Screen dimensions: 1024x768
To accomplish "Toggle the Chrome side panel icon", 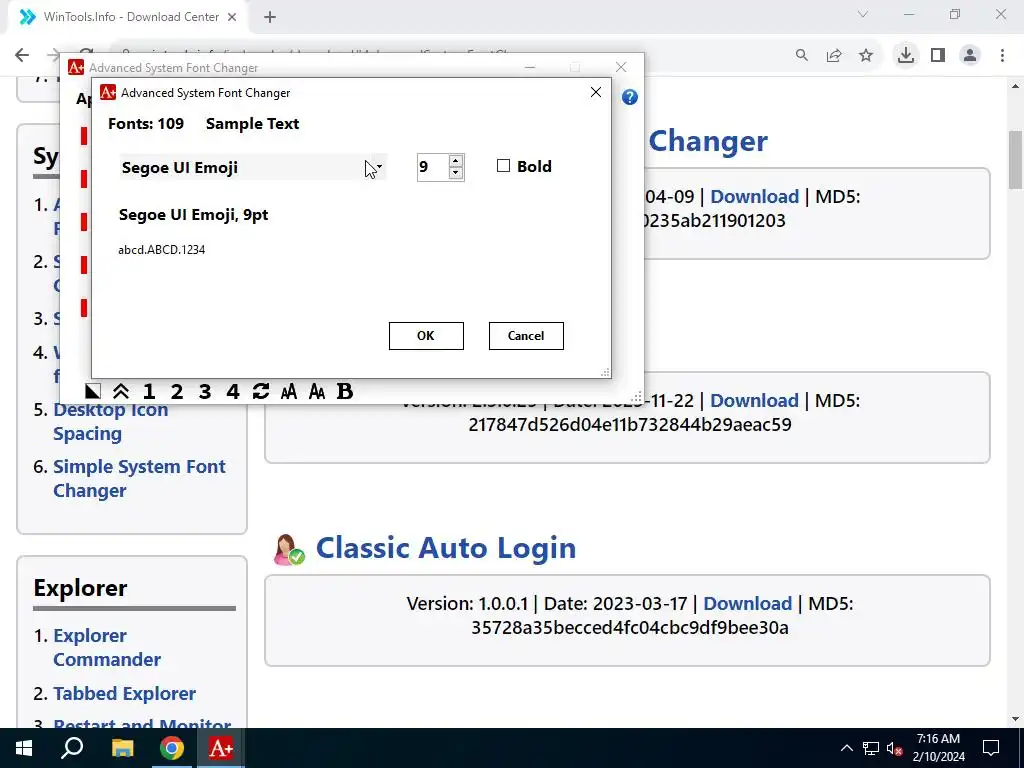I will click(938, 55).
